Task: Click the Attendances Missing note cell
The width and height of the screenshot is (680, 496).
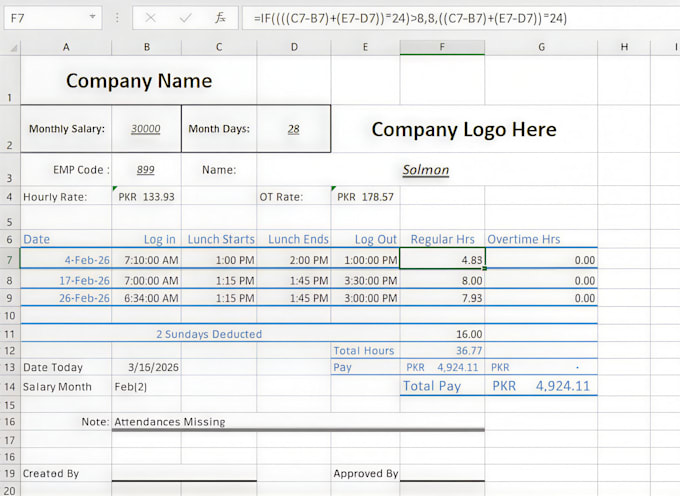Action: pos(298,421)
